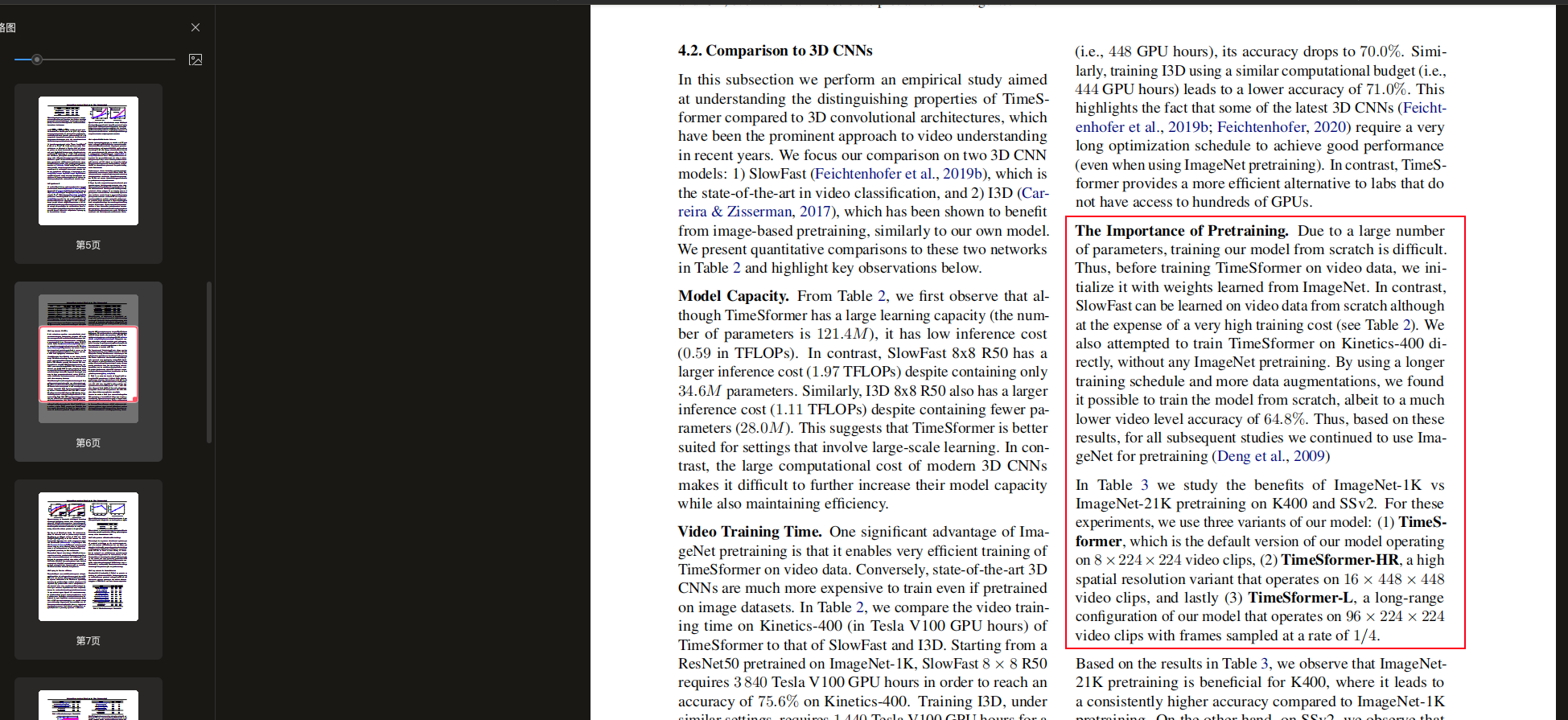Open the page 7 thumbnail
This screenshot has width=1568, height=720.
(x=88, y=557)
